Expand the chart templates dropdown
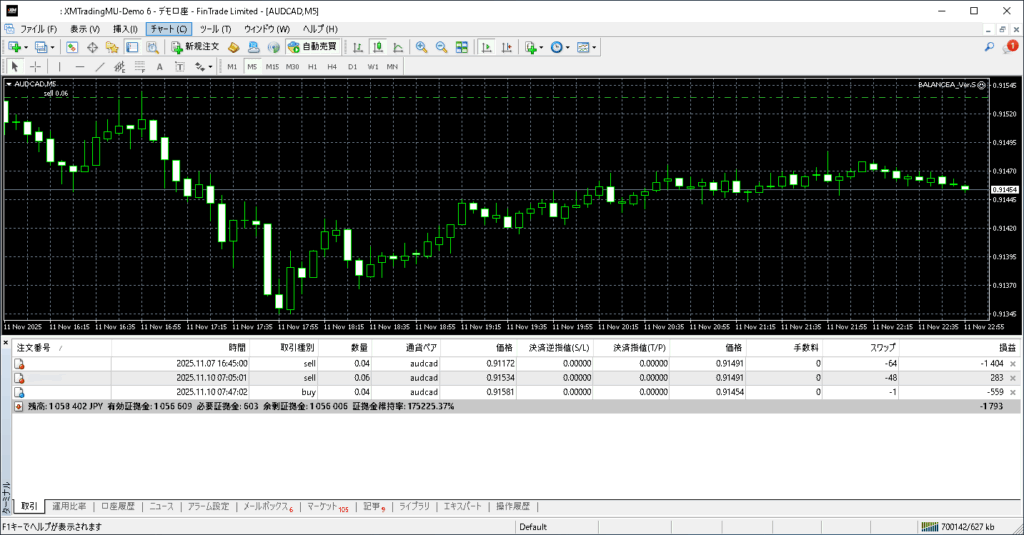 pyautogui.click(x=595, y=47)
